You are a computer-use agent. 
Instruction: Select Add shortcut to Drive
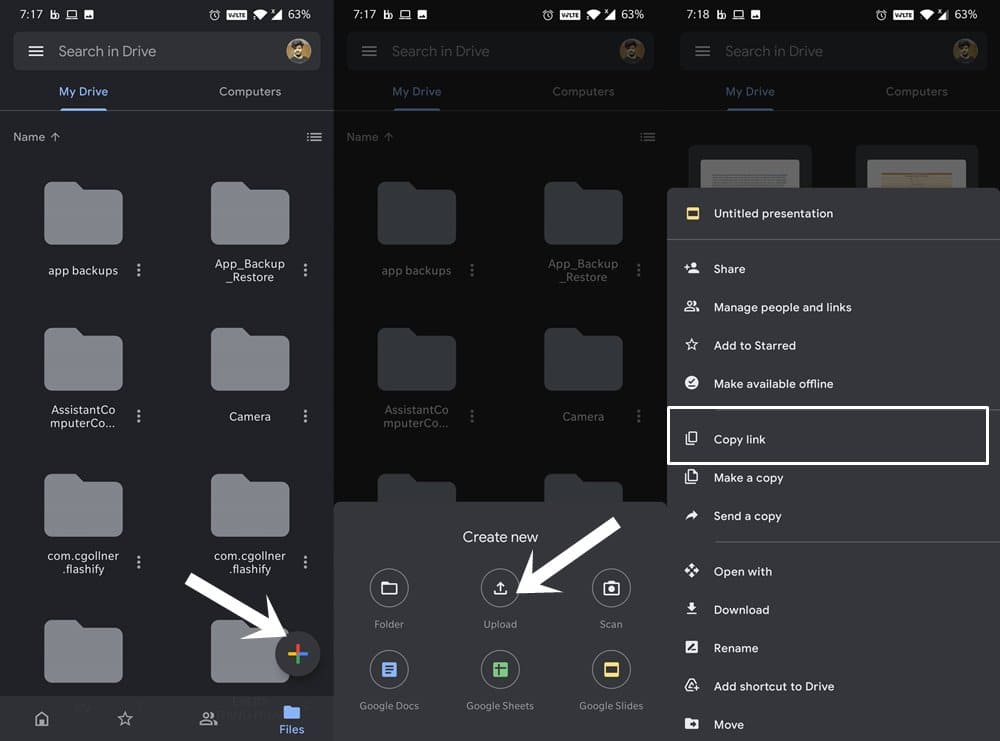(833, 686)
